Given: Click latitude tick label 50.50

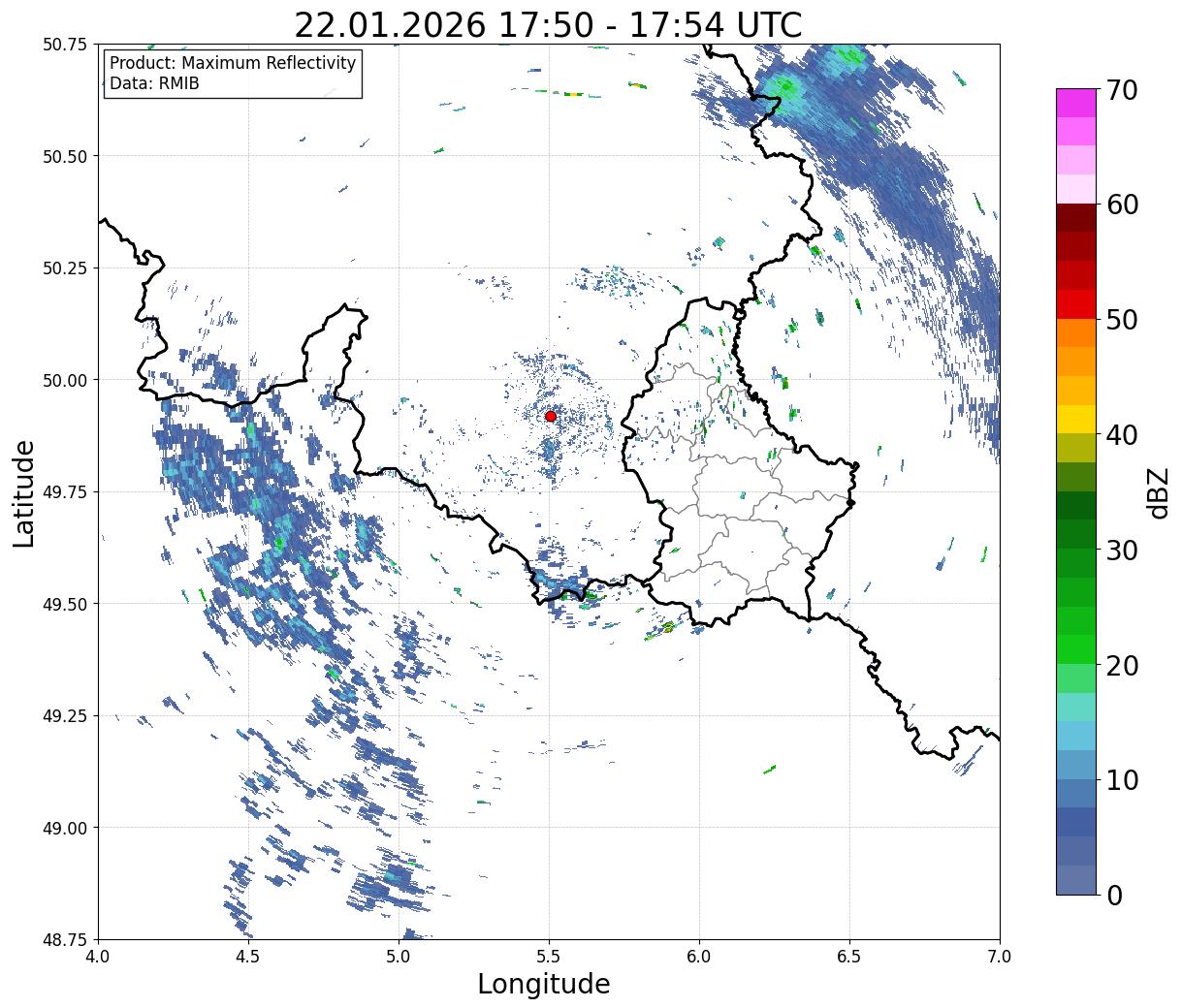Looking at the screenshot, I should coord(65,156).
